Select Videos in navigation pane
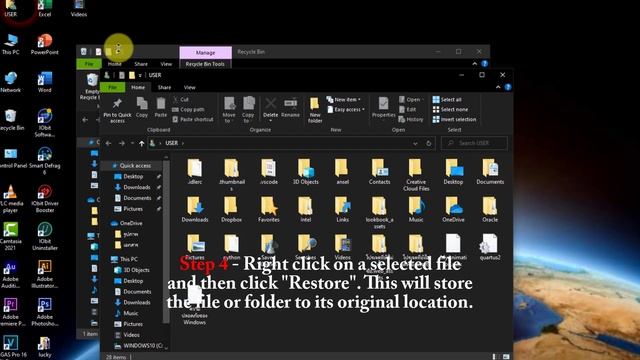Screen dimensions: 640x360 (x=131, y=335)
